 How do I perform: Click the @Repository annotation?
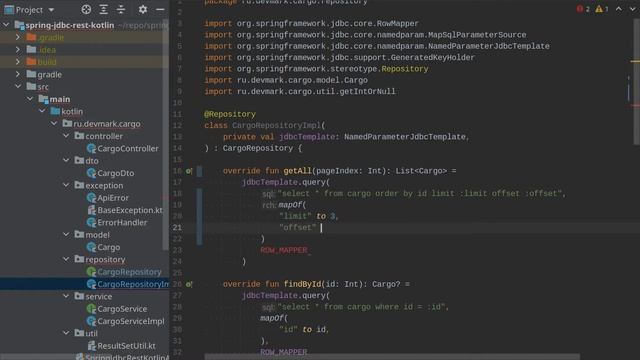pos(230,114)
